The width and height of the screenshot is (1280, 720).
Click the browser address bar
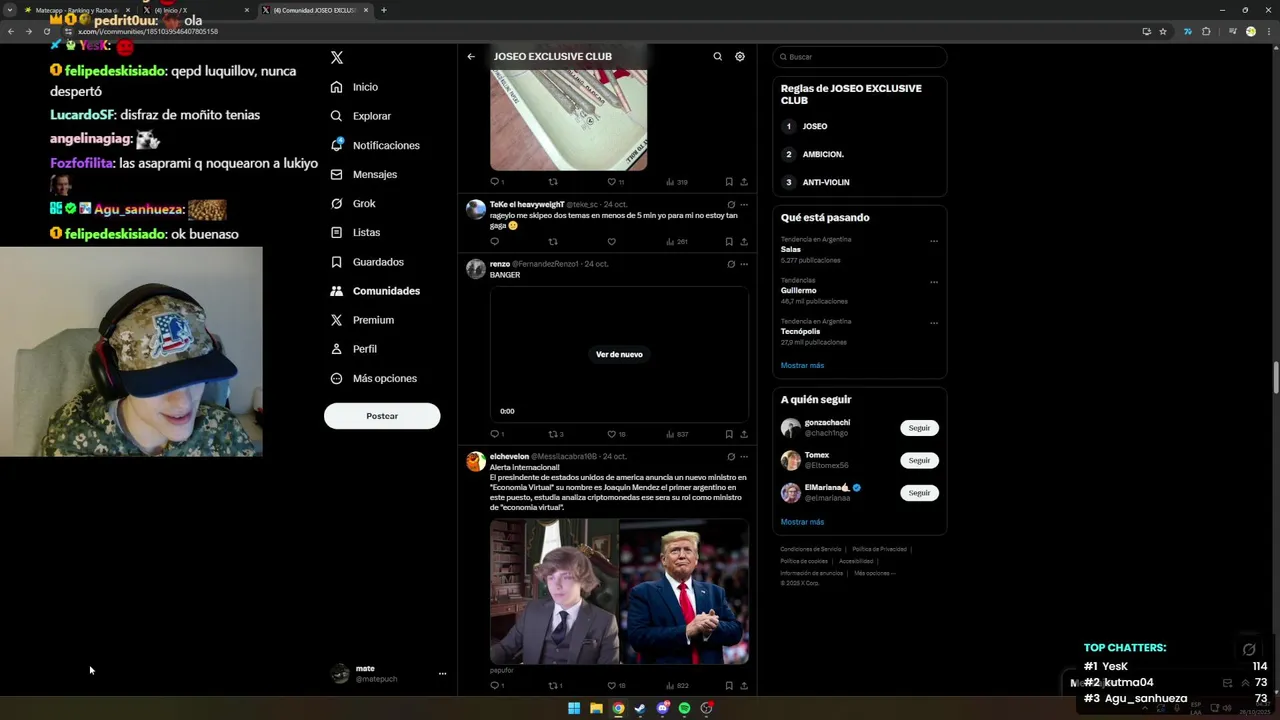click(x=600, y=31)
